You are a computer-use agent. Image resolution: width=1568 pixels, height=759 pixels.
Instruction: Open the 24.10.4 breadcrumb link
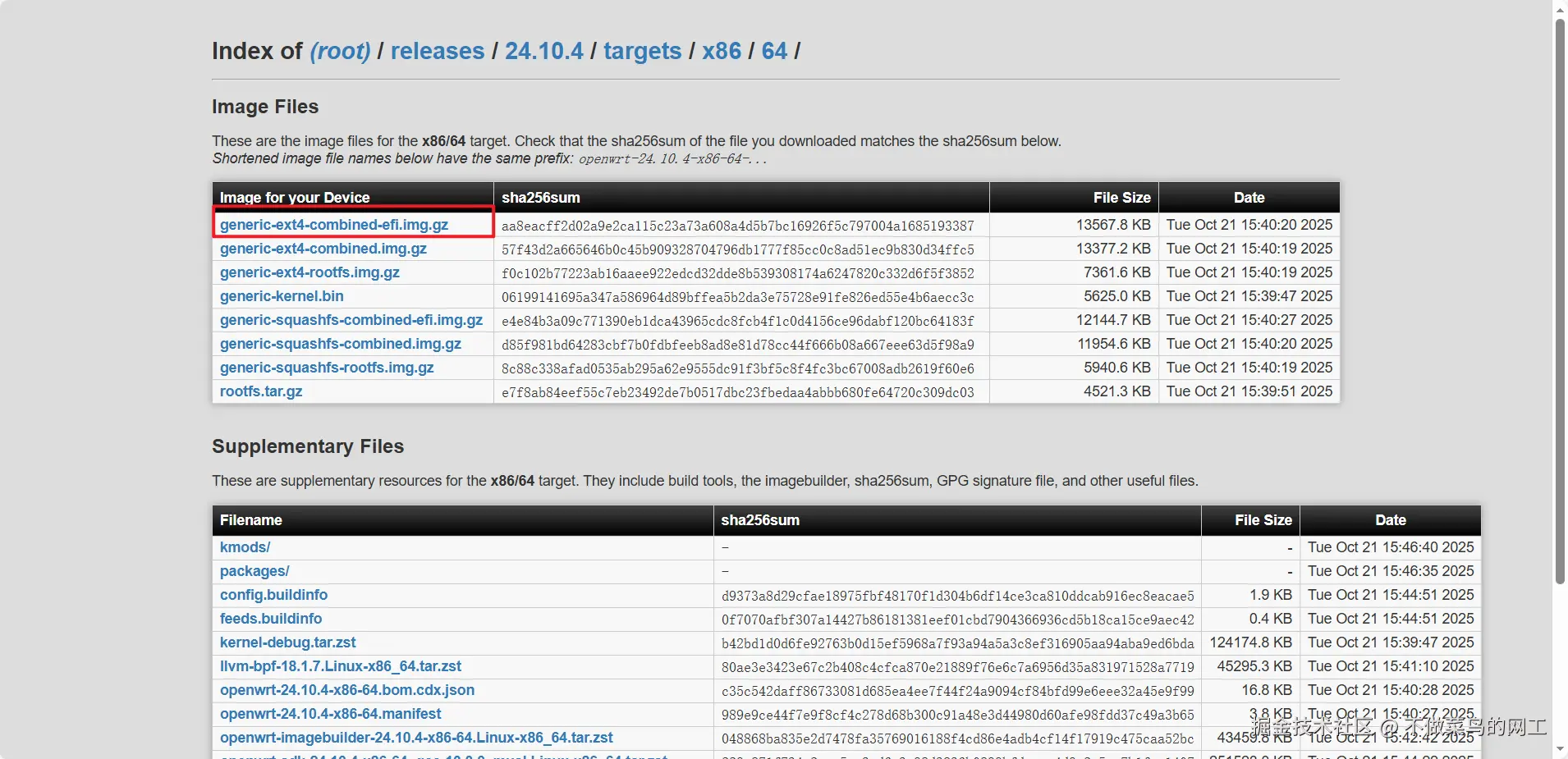pos(544,51)
